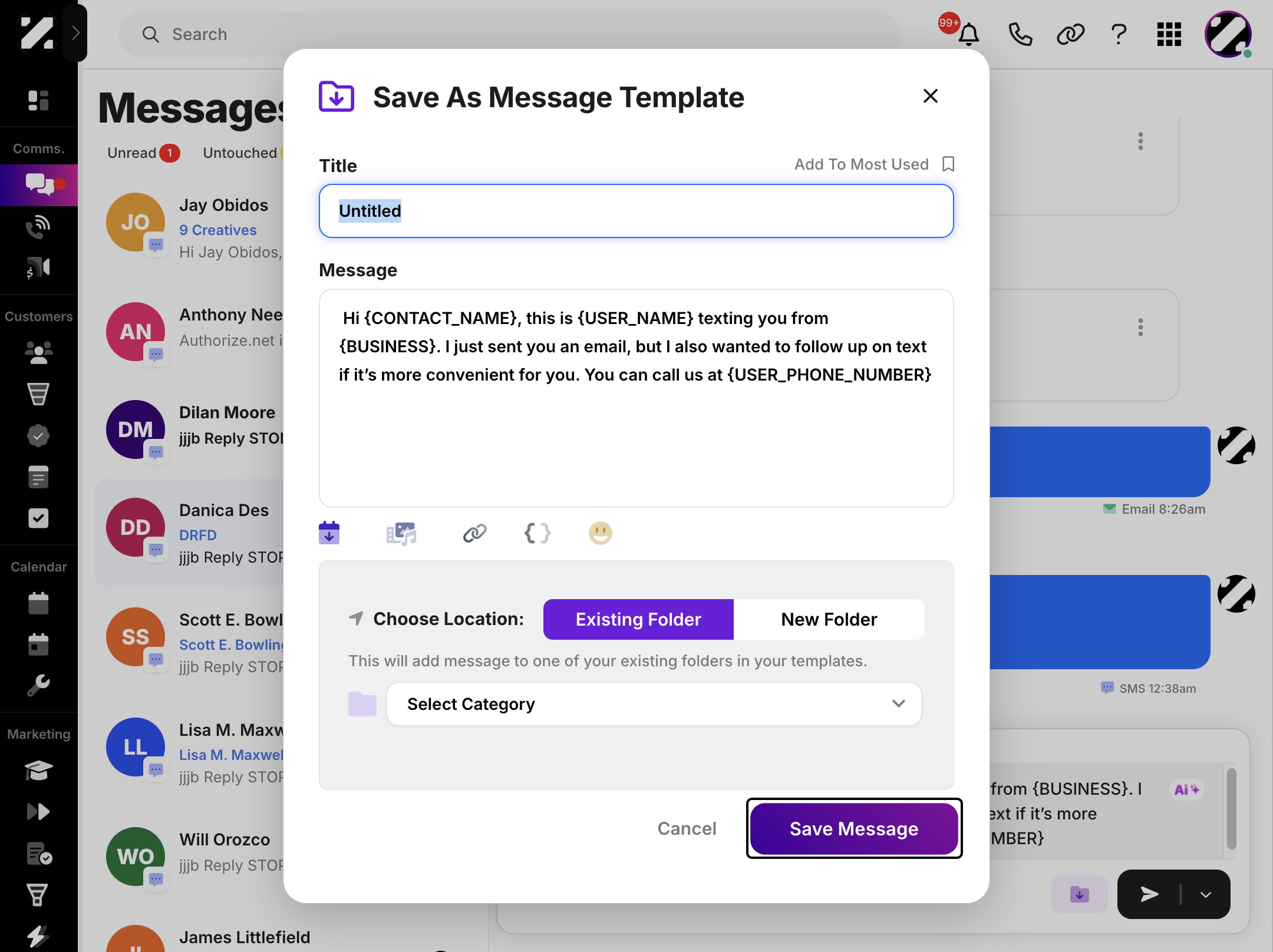
Task: Open the user profile avatar menu
Action: (1228, 34)
